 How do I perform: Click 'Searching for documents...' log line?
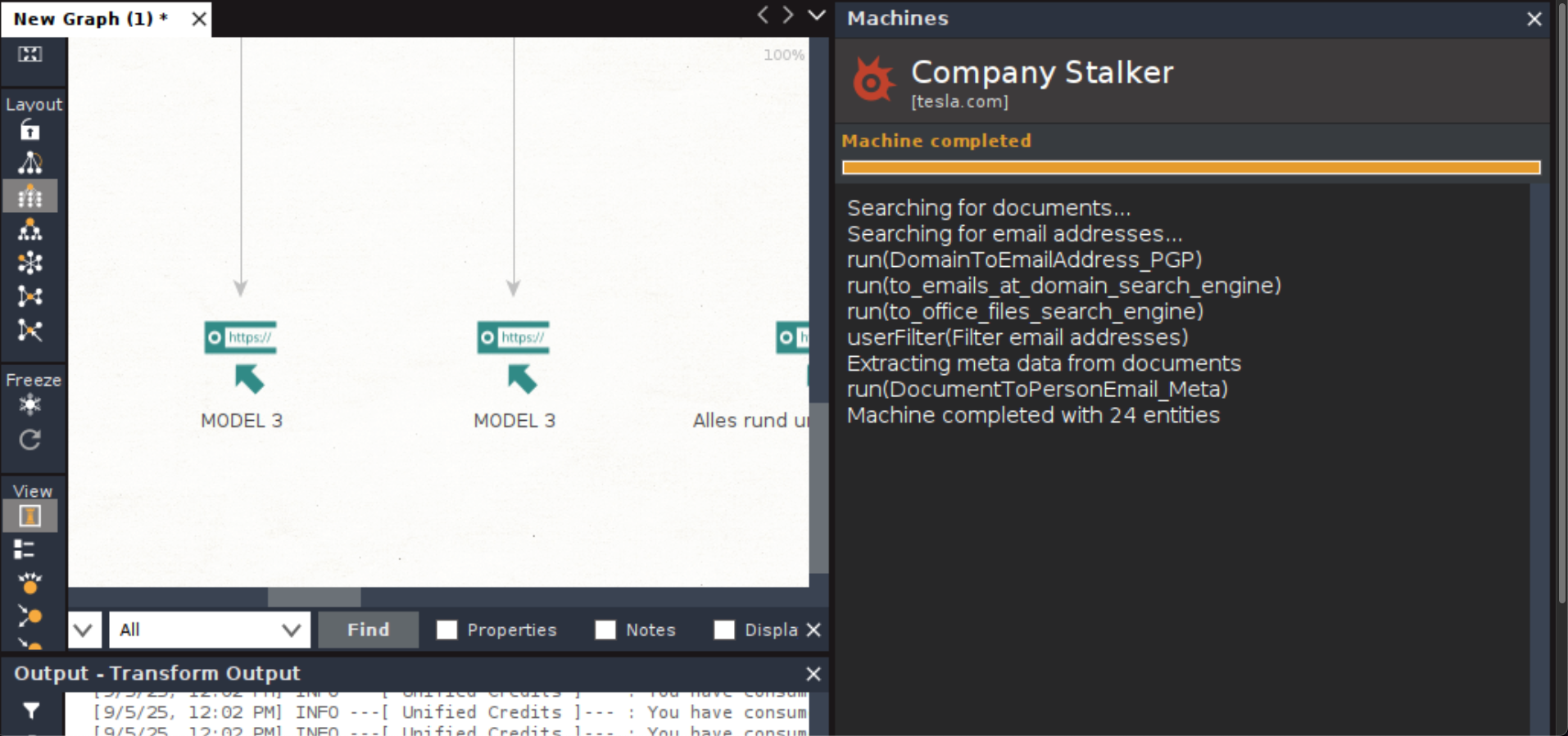(x=989, y=208)
